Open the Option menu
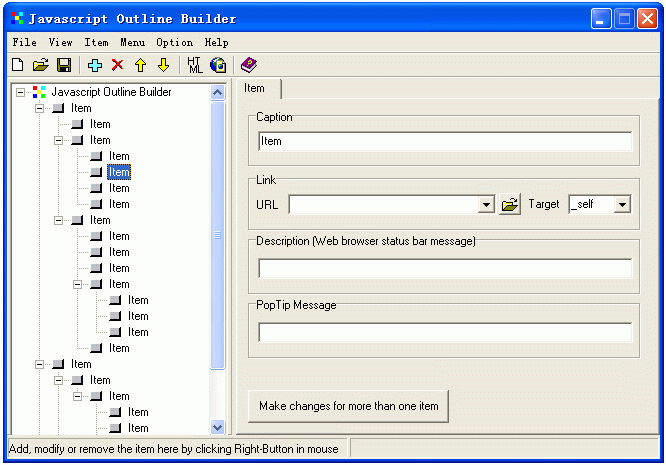Image resolution: width=666 pixels, height=465 pixels. [175, 42]
